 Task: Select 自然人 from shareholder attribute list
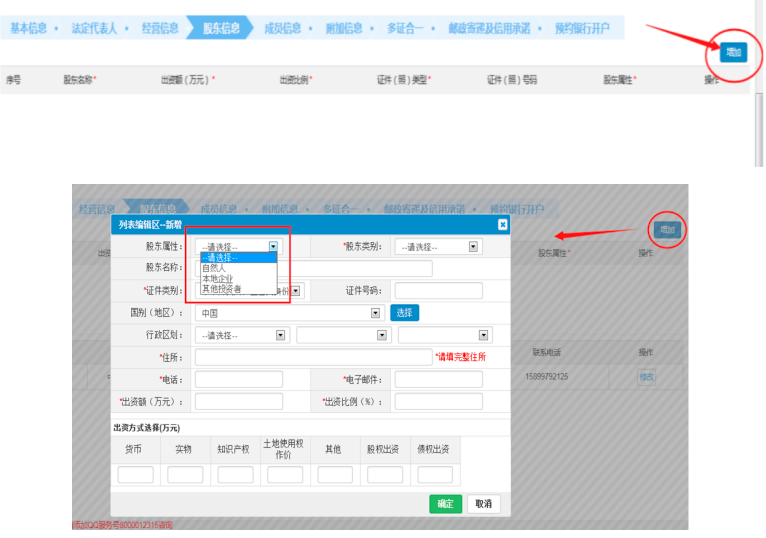(x=213, y=267)
